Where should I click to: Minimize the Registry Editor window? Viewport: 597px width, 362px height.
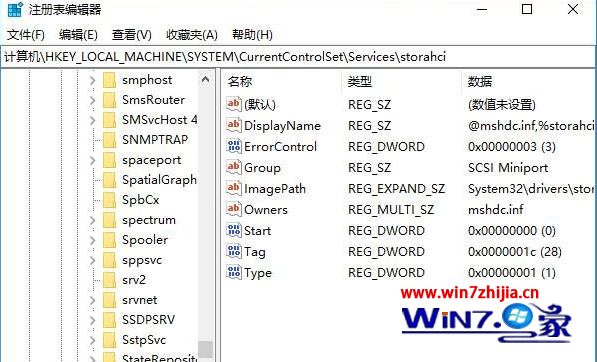(482, 10)
